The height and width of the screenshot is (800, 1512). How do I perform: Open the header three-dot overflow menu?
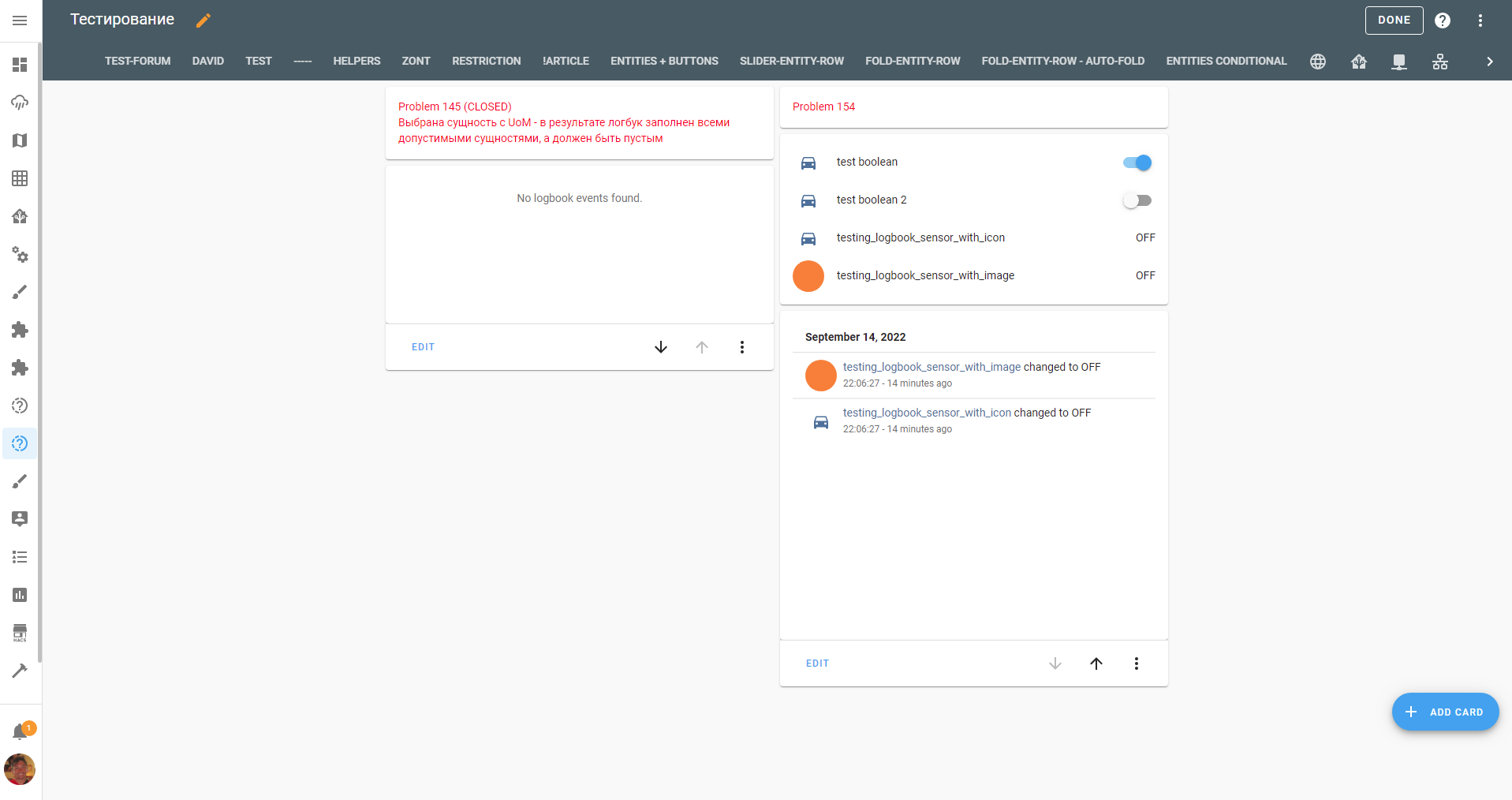point(1480,21)
